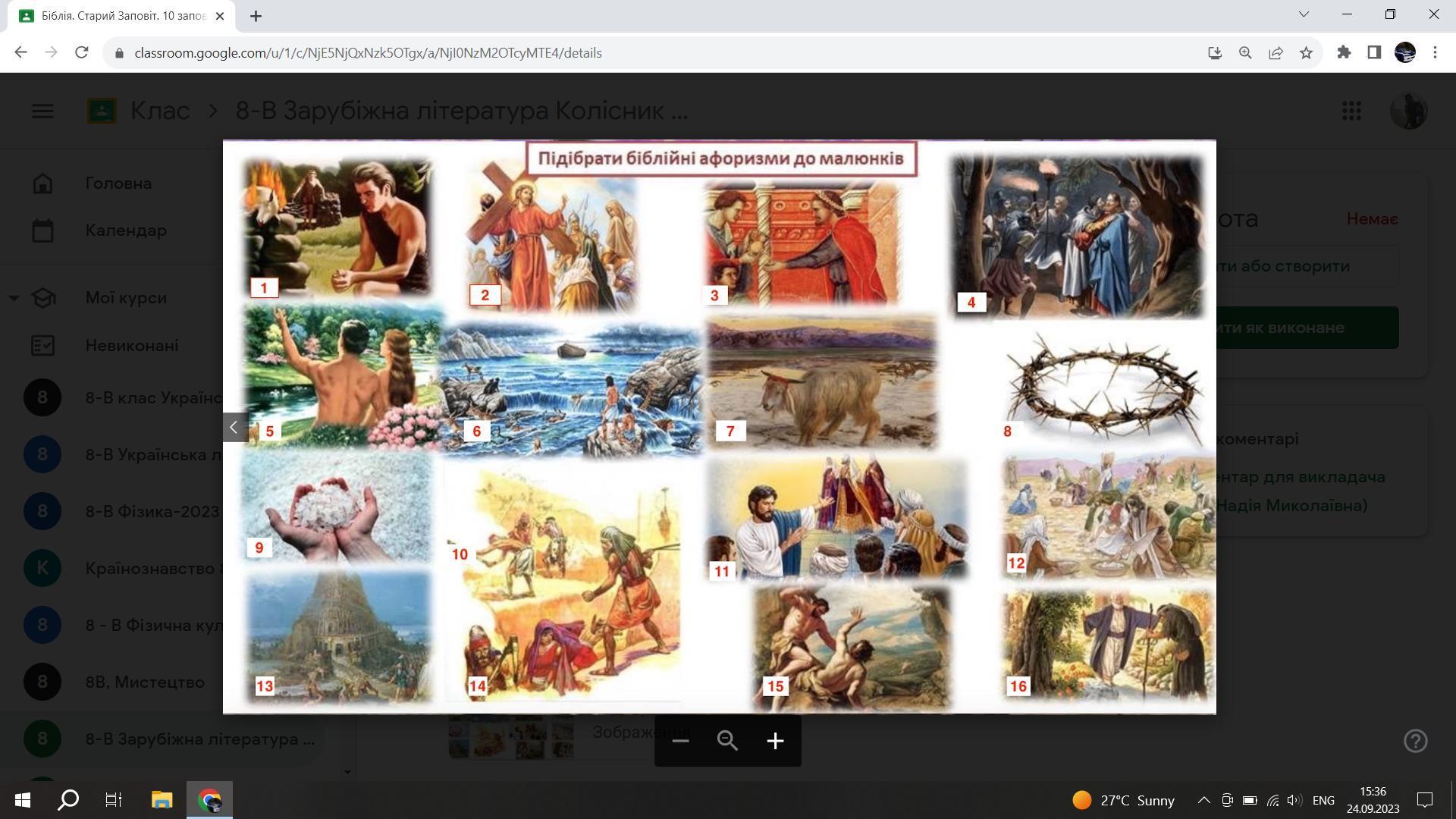Collapse the Мої курси section arrow

click(x=14, y=298)
